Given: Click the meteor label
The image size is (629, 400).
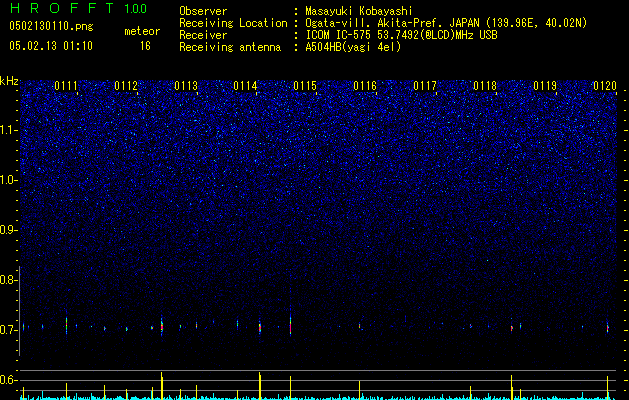Looking at the screenshot, I should 142,31.
